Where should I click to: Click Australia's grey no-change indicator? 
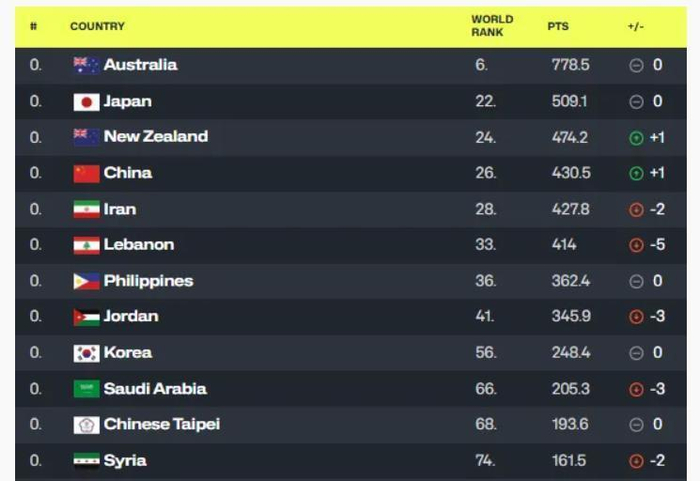[636, 66]
